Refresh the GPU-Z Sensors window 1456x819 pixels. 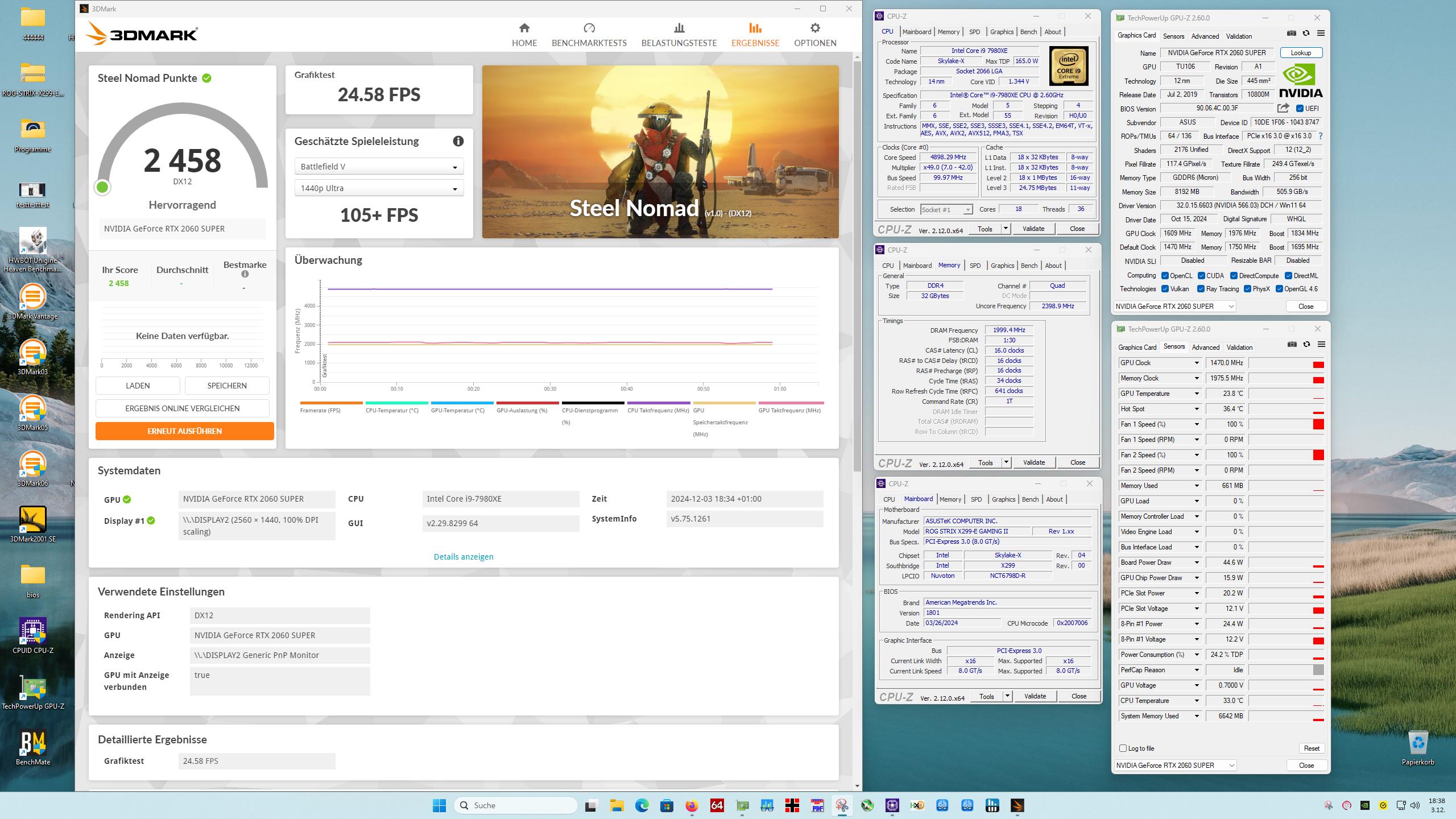1306,344
